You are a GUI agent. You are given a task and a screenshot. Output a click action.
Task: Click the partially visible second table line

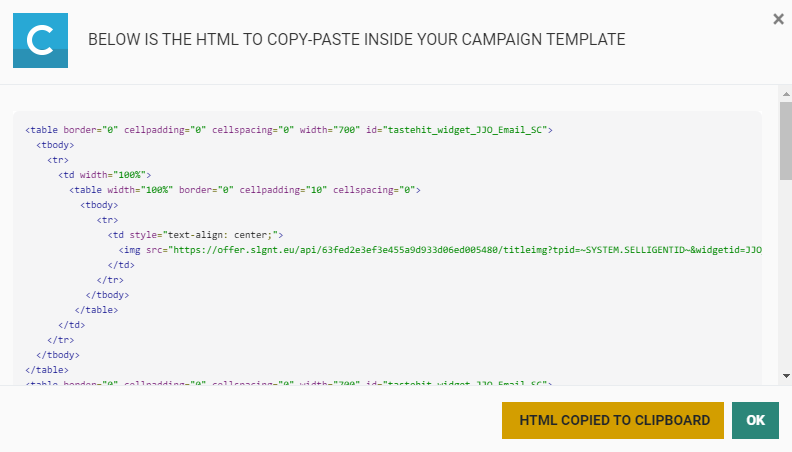288,383
